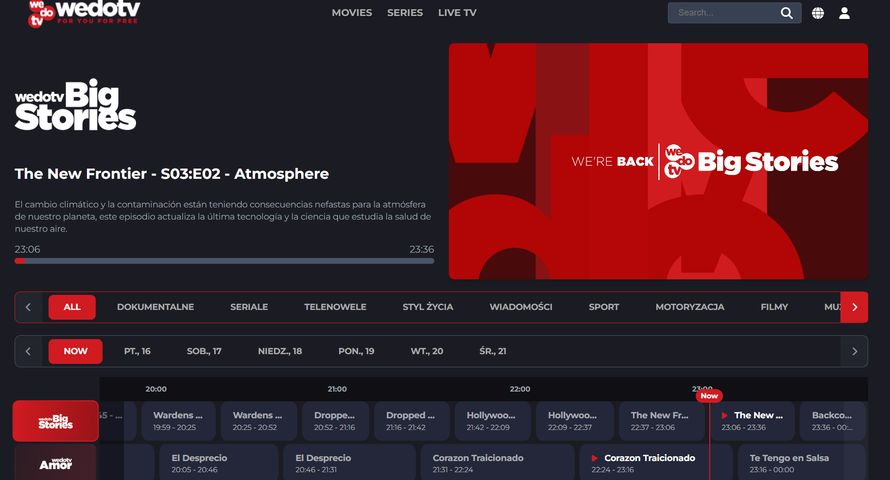Select the WIADOMOŚCI category

[x=521, y=307]
